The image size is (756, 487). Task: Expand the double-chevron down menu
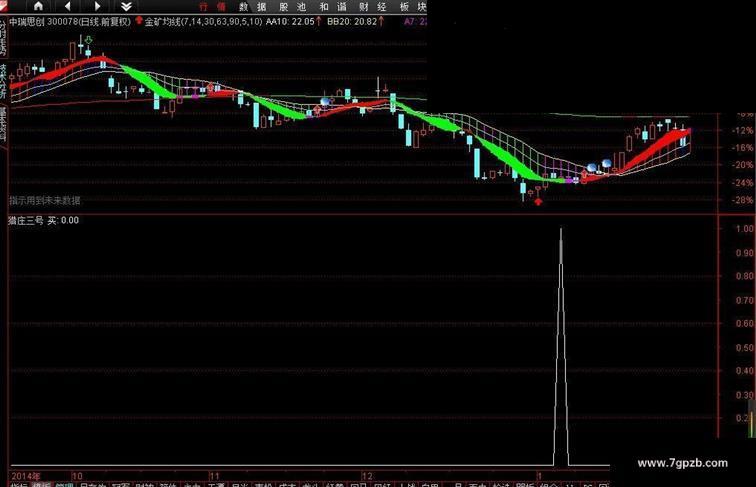pos(126,6)
